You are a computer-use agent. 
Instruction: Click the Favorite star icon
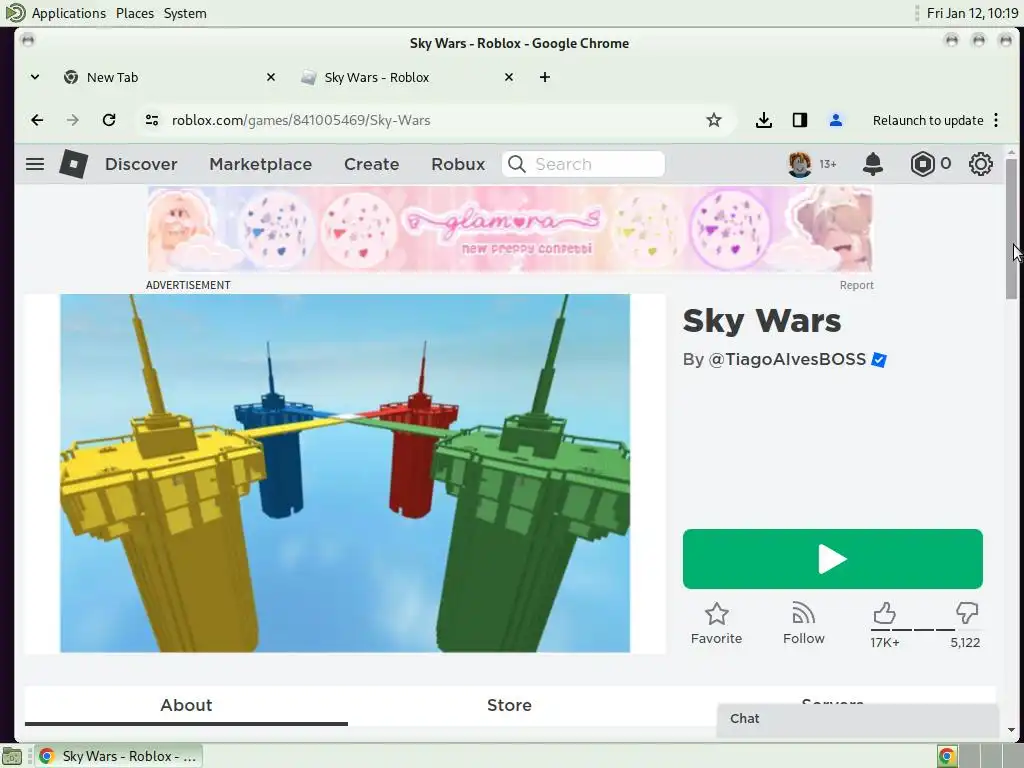point(716,614)
